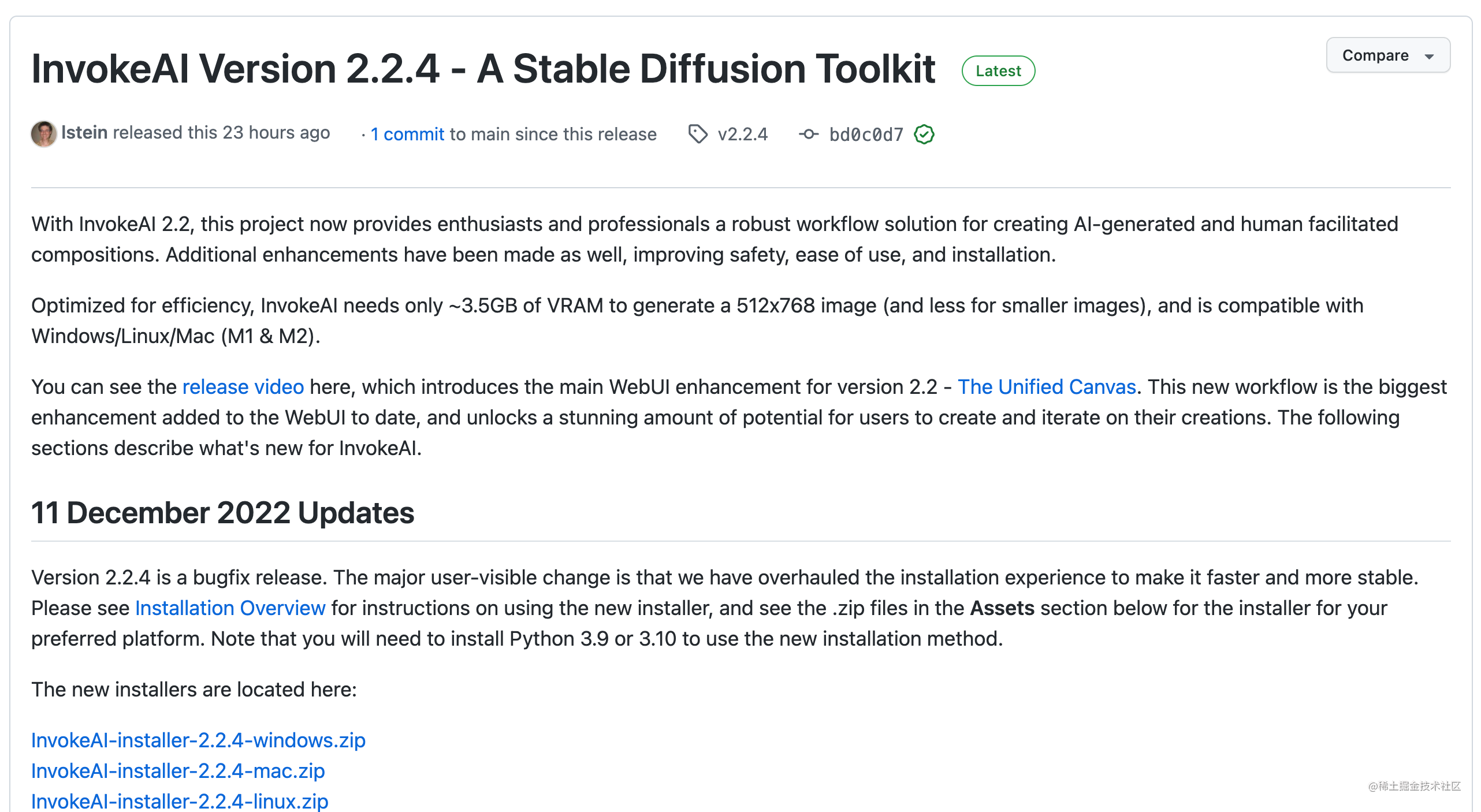1481x812 pixels.
Task: Click the Latest release badge
Action: click(x=998, y=71)
